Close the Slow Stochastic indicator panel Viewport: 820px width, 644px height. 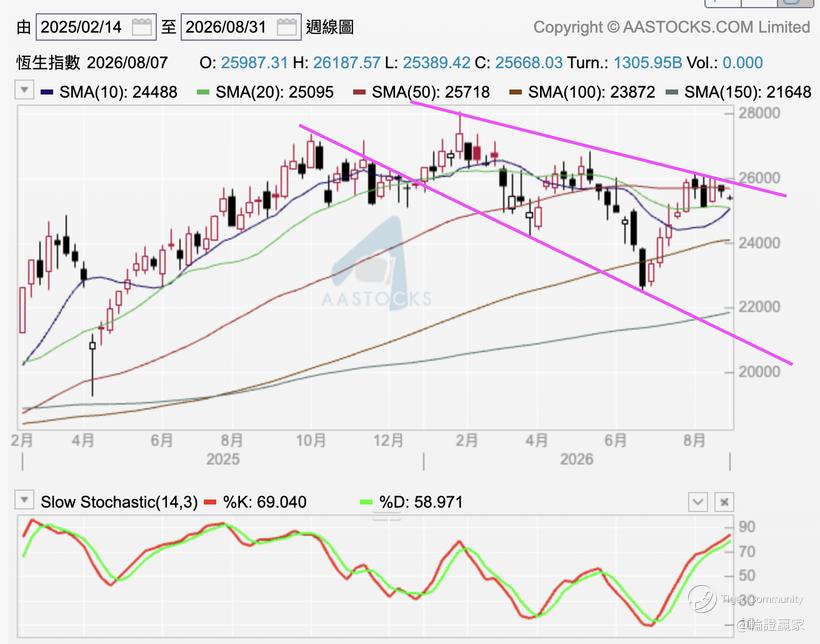point(724,502)
